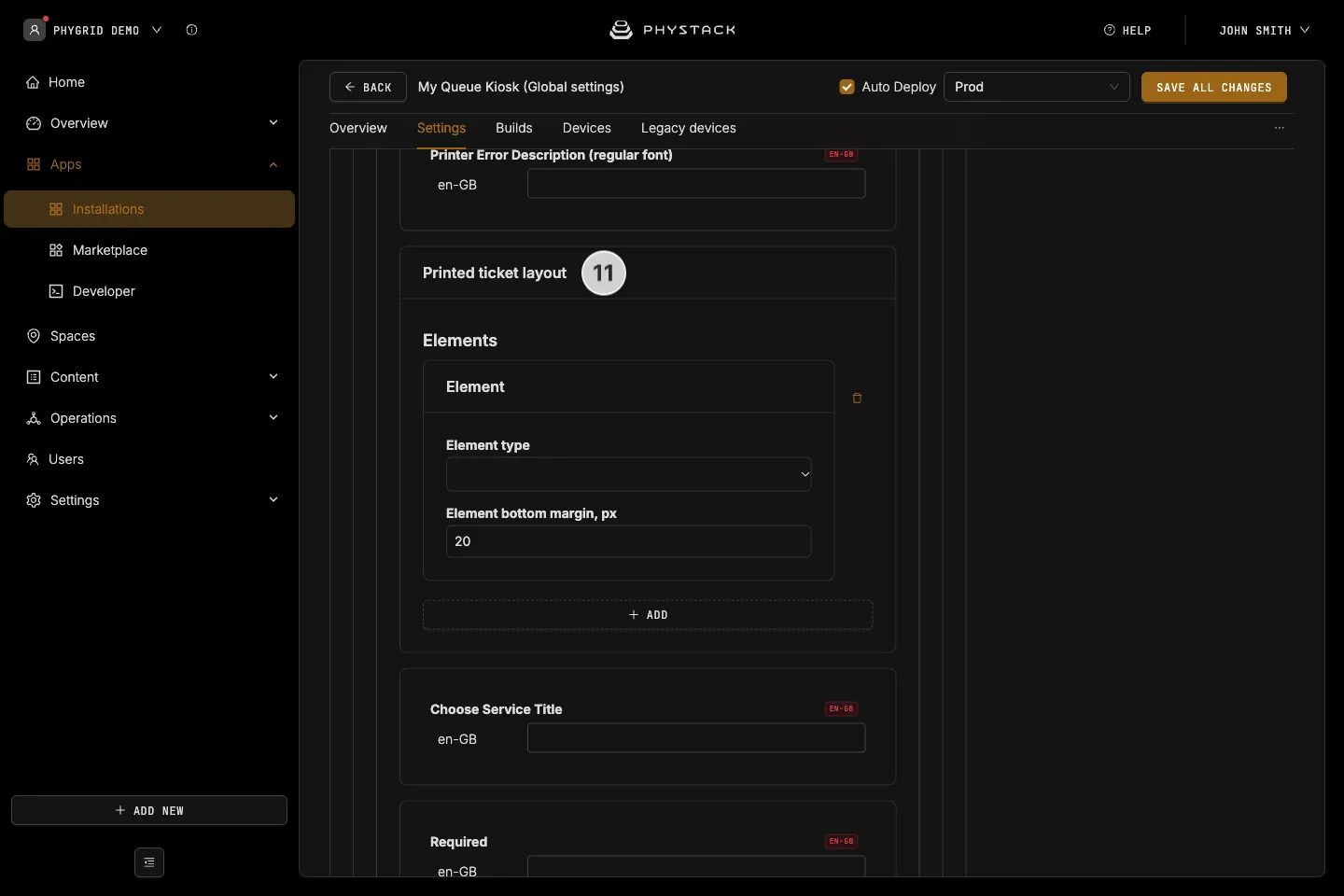Select Installations in the sidebar
The height and width of the screenshot is (896, 1344).
pos(149,209)
